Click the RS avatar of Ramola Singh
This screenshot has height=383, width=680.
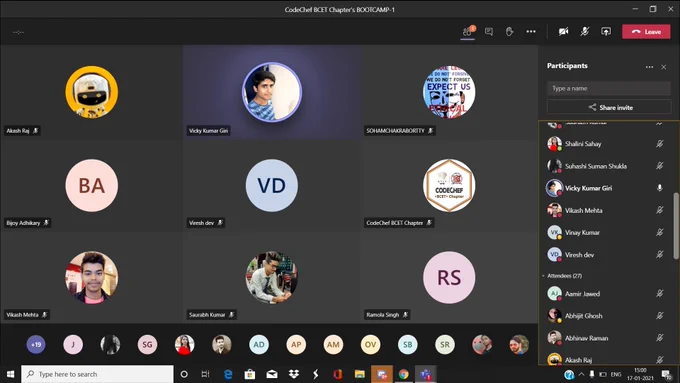pyautogui.click(x=449, y=277)
